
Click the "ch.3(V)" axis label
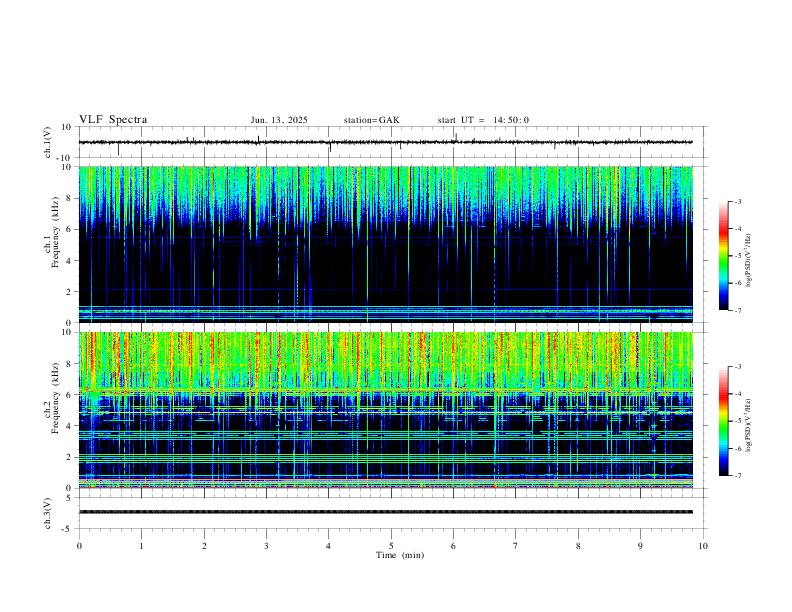click(48, 513)
